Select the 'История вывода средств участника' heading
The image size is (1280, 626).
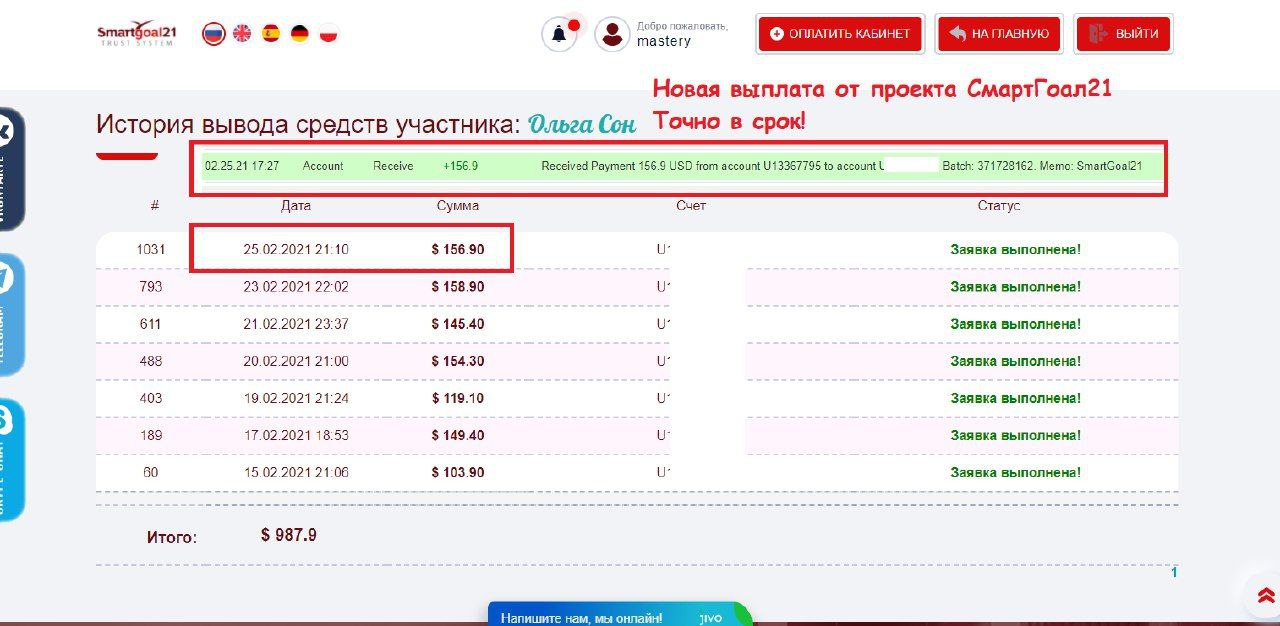(308, 125)
